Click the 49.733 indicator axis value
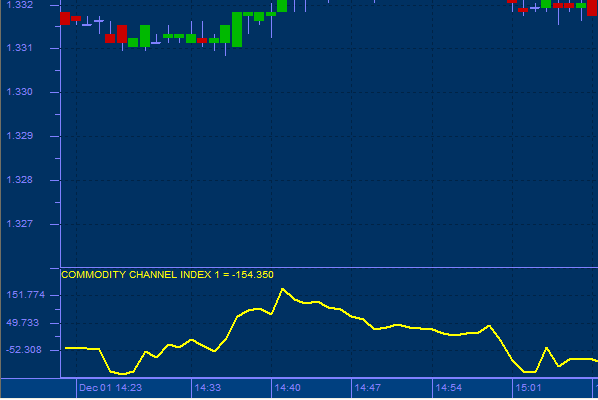 (23, 323)
